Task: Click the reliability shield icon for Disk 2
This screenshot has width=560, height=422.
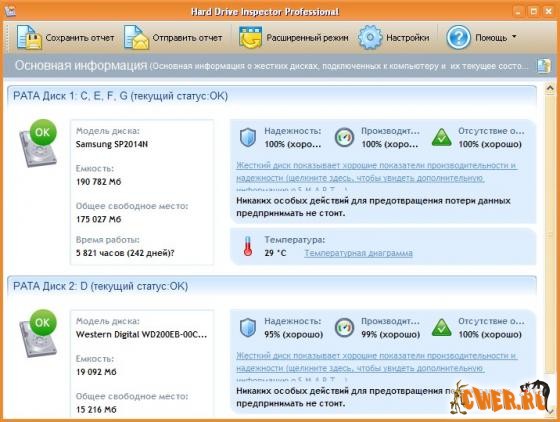Action: pyautogui.click(x=248, y=328)
